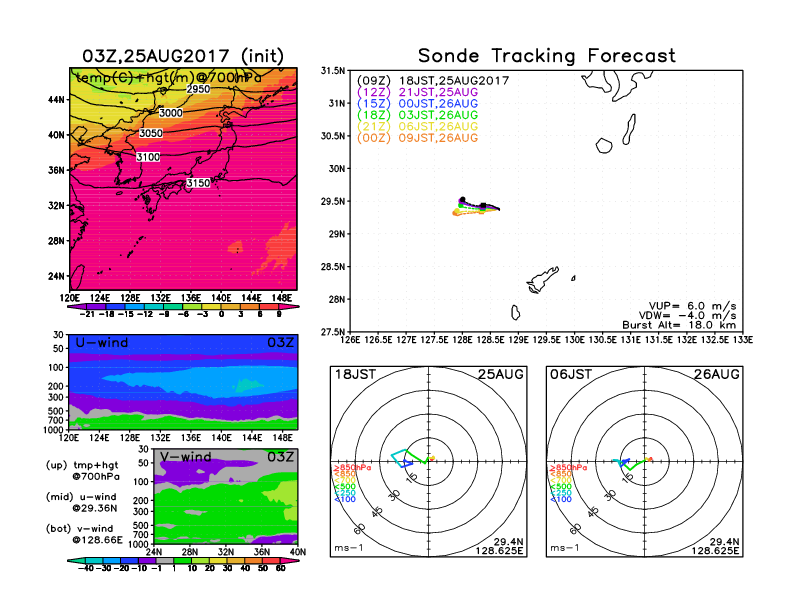Click the 'VUP= 6.0 m/s' value
The image size is (792, 612).
tap(692, 306)
